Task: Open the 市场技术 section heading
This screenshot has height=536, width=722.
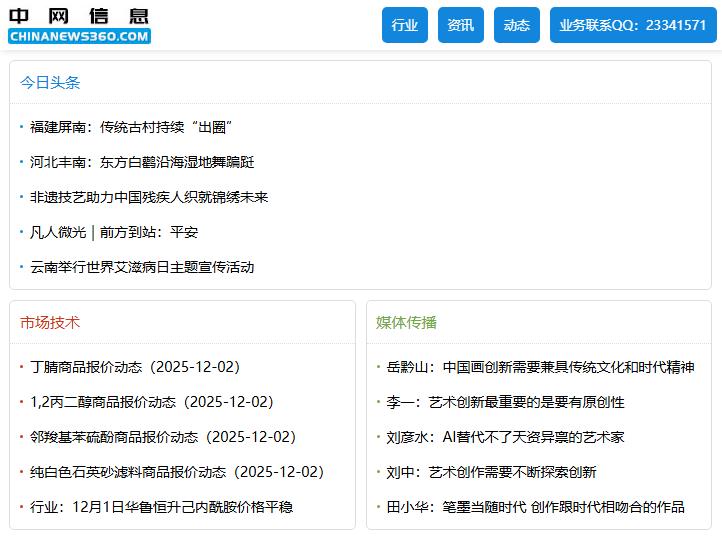Action: coord(50,322)
